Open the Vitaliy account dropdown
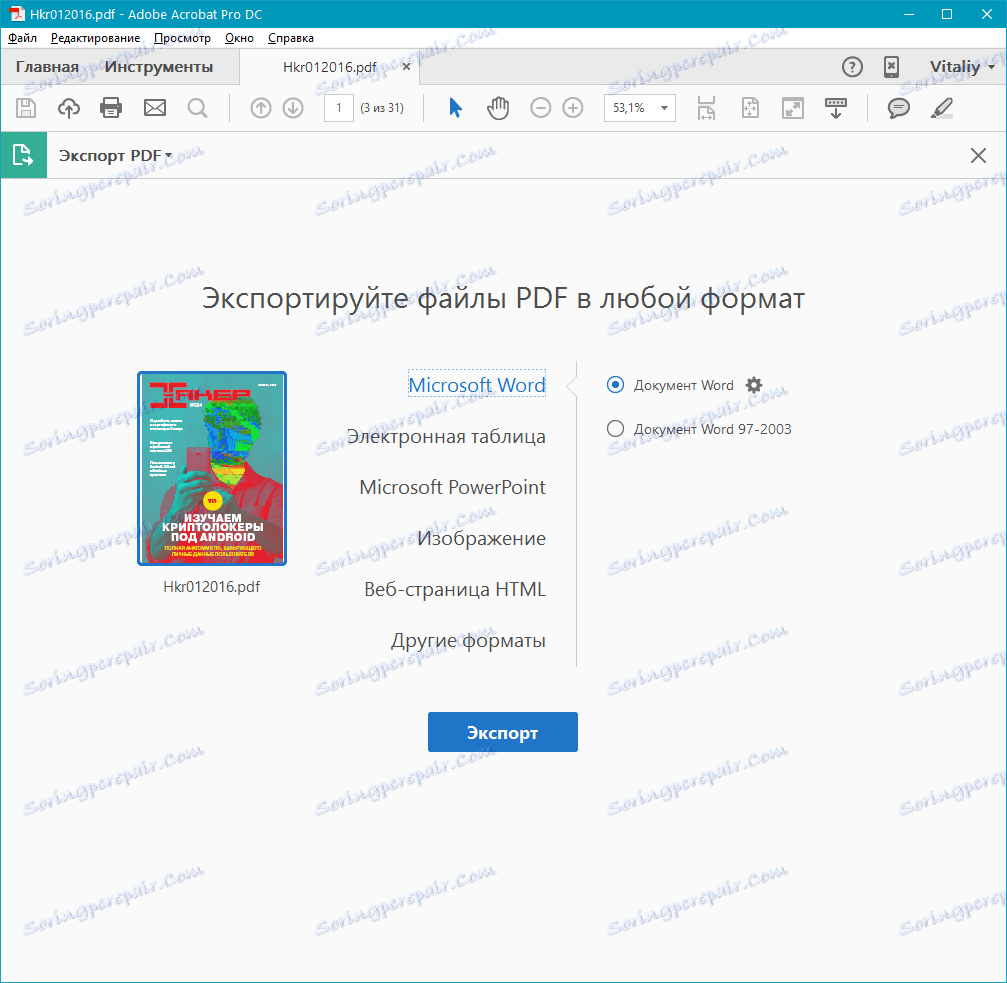 pyautogui.click(x=961, y=67)
